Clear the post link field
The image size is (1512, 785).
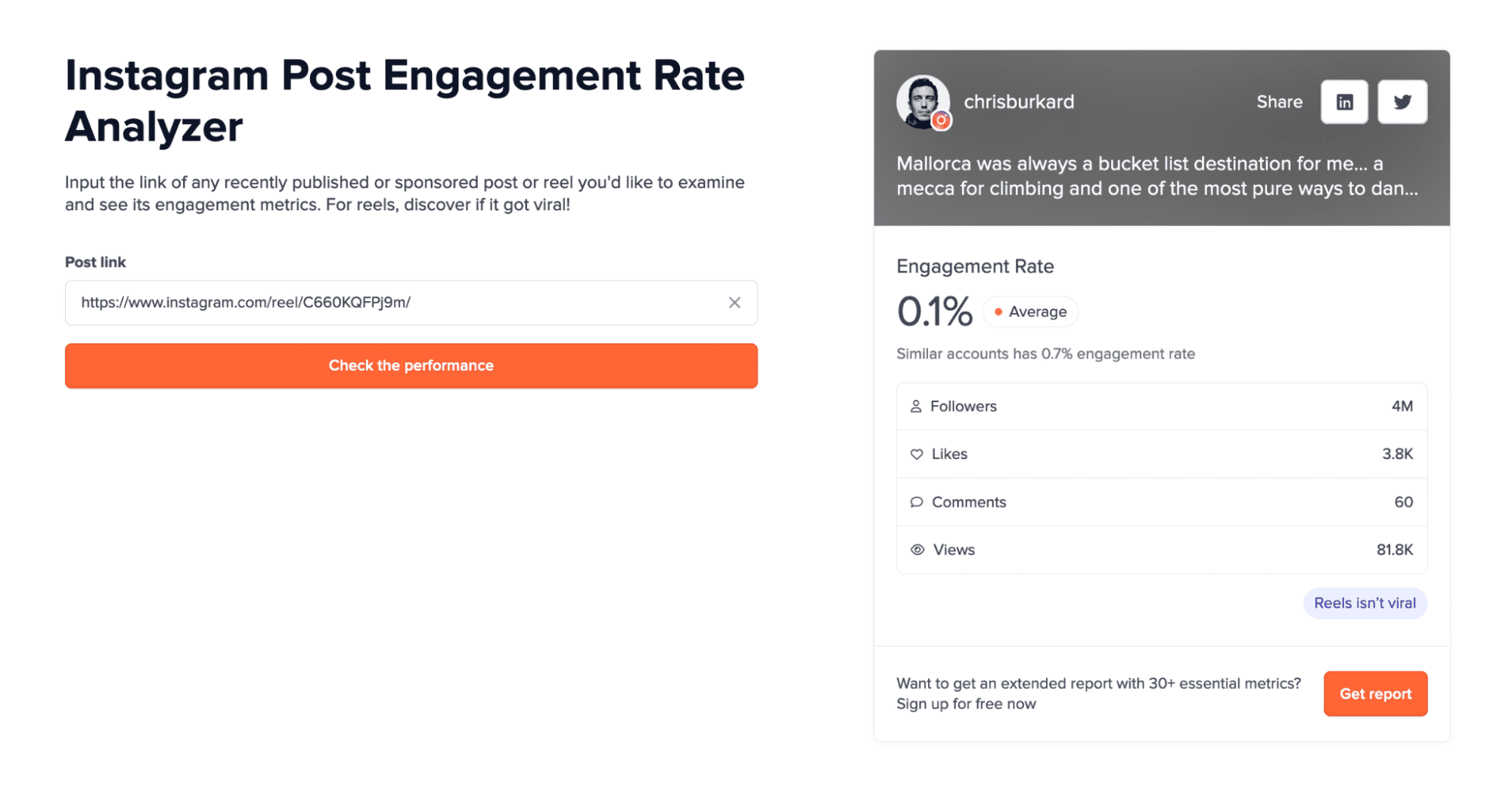[734, 303]
